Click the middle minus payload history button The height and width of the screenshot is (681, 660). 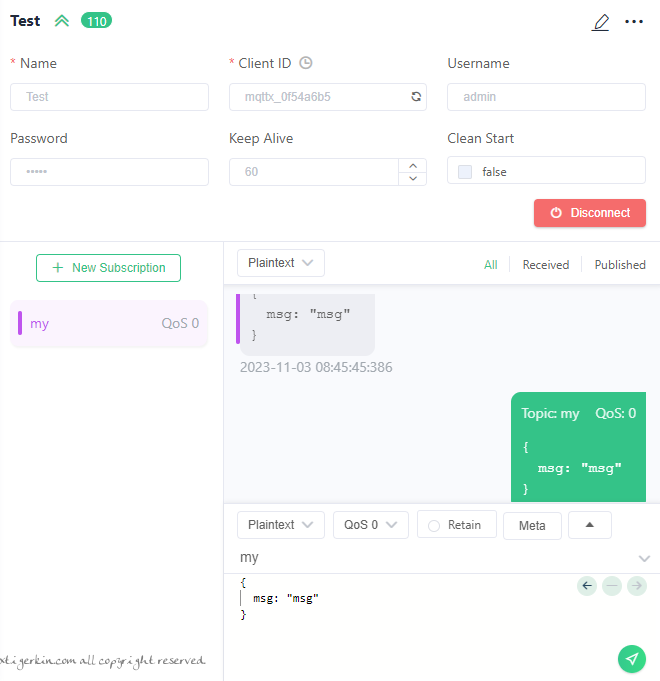click(x=612, y=586)
